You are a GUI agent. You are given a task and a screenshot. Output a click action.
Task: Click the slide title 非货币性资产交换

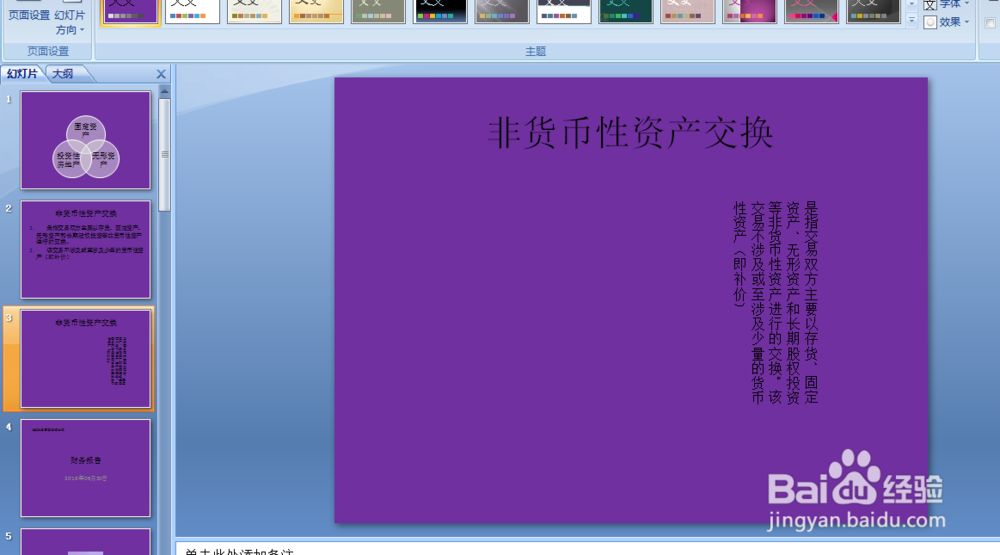[x=631, y=133]
